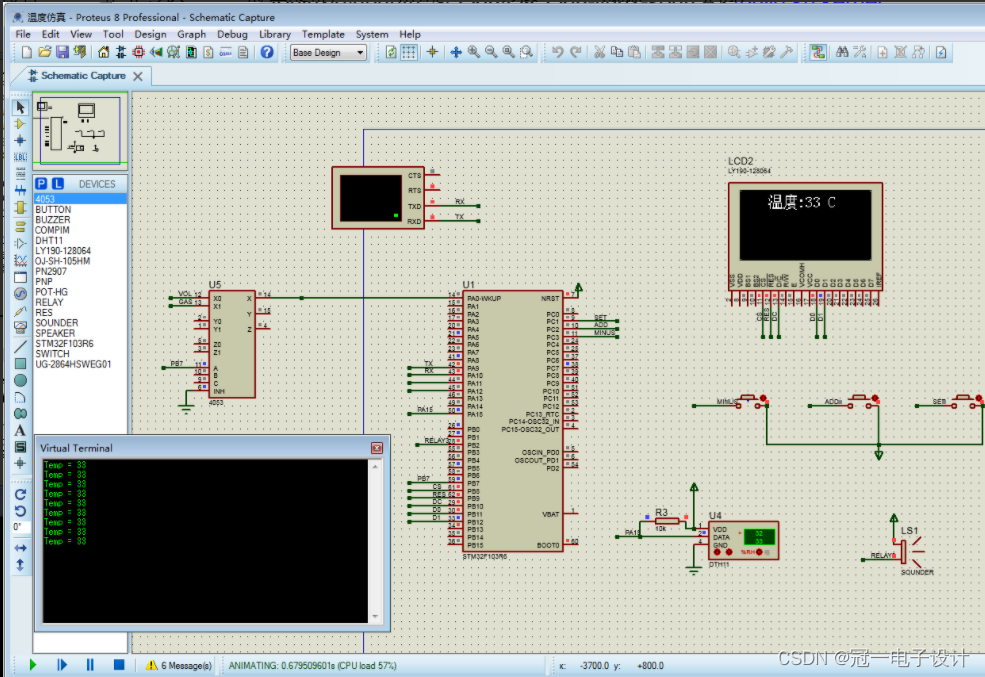Open the Graph menu
This screenshot has height=677, width=985.
point(192,35)
